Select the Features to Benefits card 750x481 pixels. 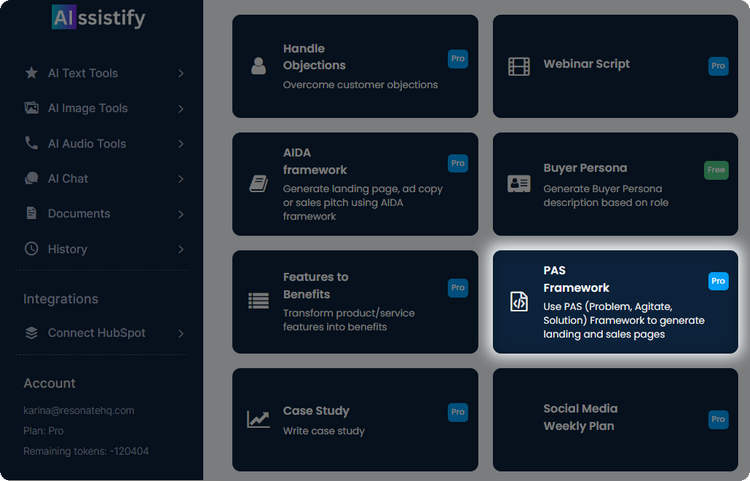pyautogui.click(x=355, y=301)
